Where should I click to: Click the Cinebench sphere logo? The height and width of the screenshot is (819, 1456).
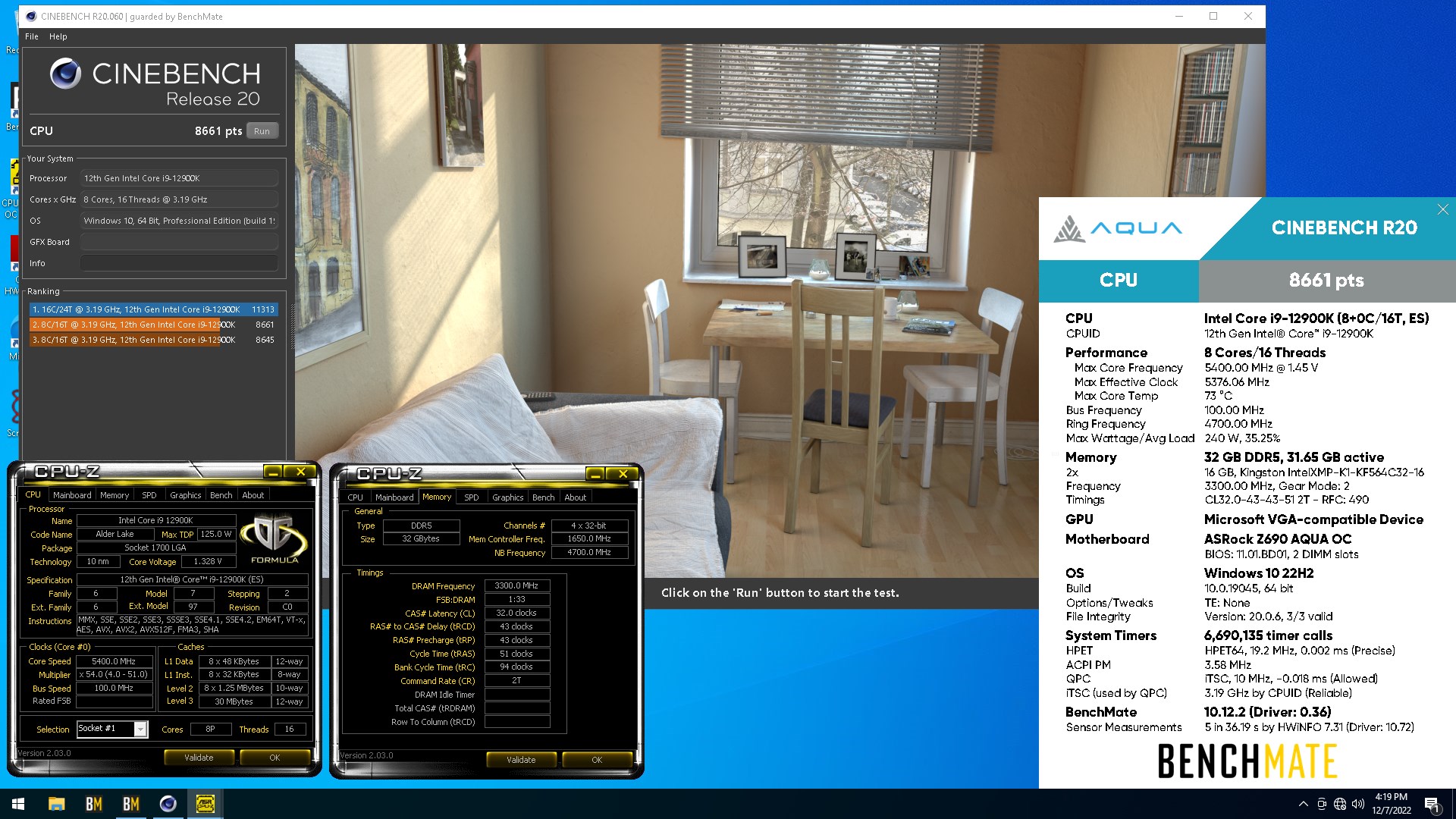click(x=66, y=74)
